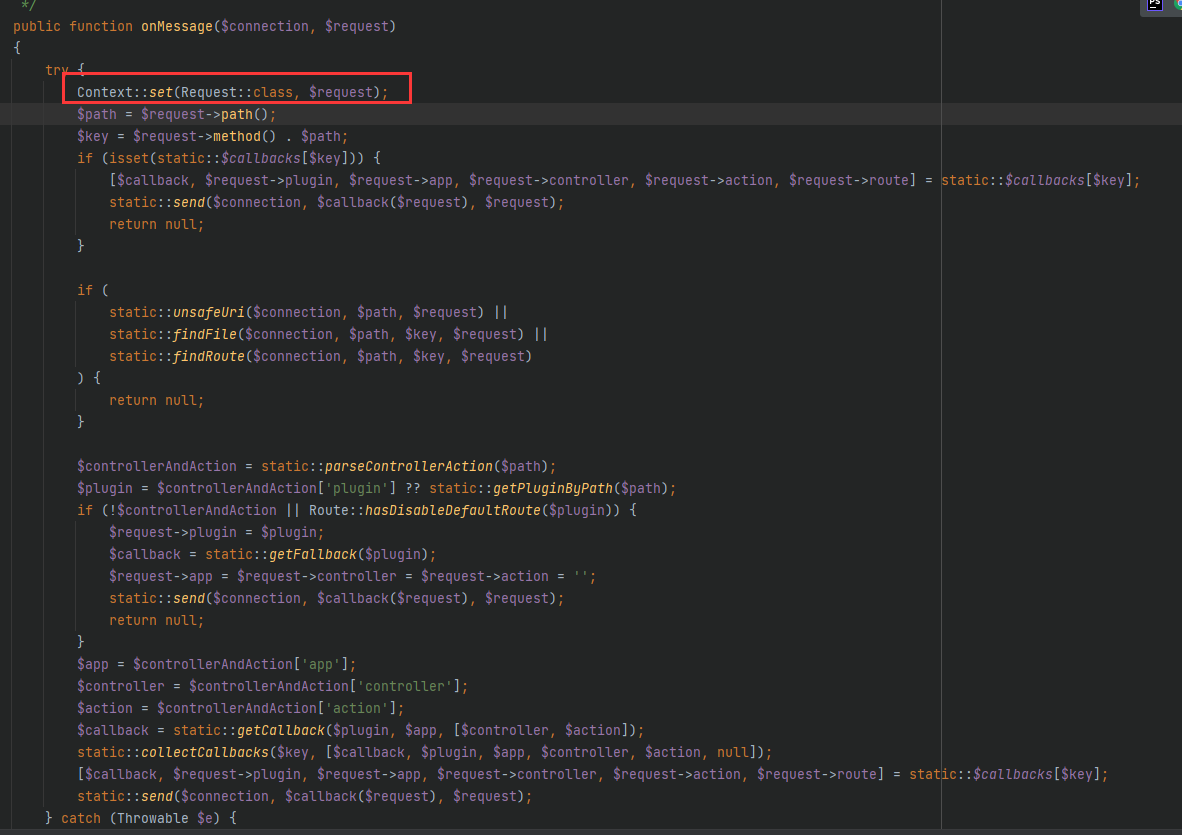Click the Throwable type name
The height and width of the screenshot is (835, 1182).
pos(153,818)
